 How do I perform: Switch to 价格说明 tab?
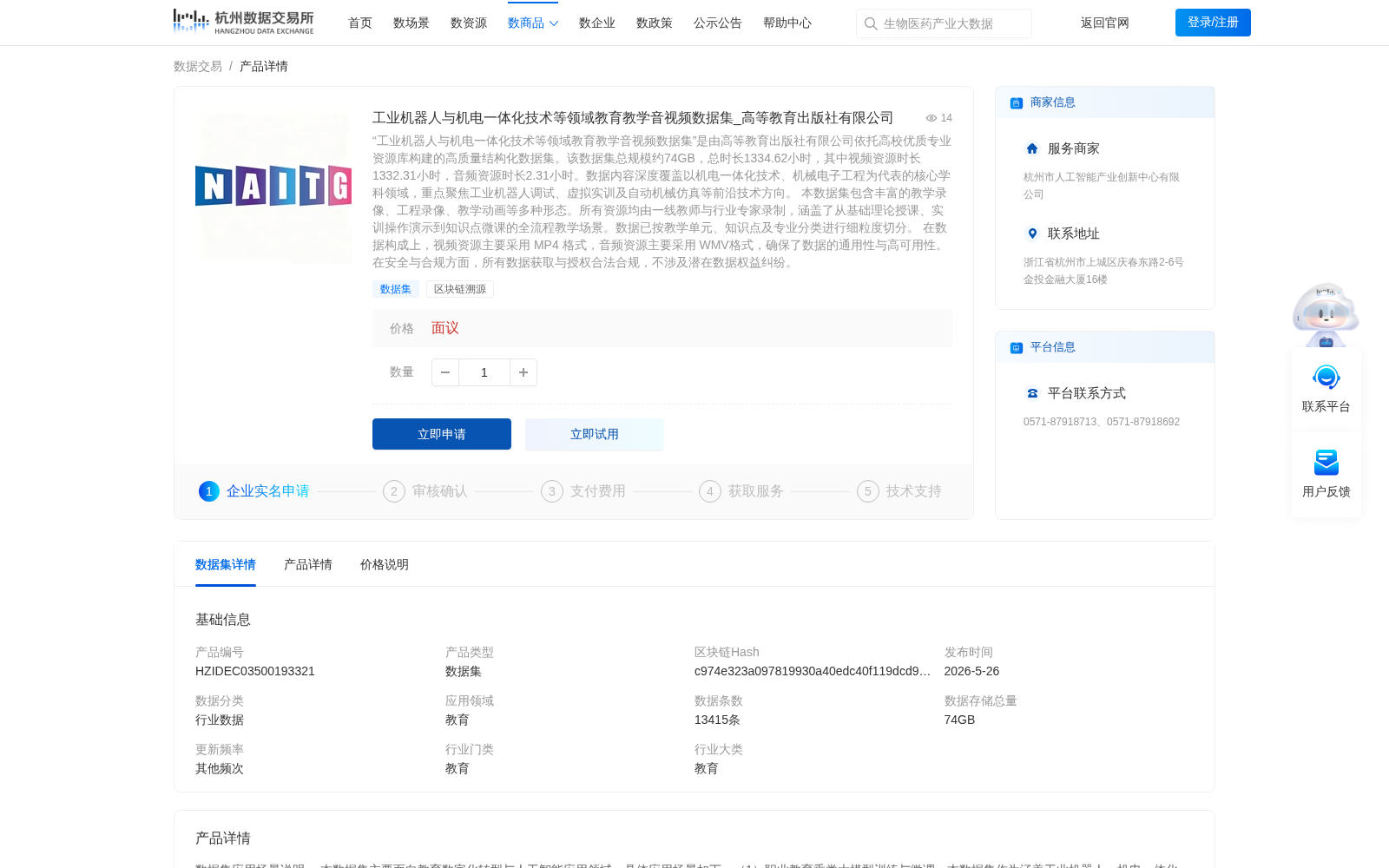tap(385, 564)
